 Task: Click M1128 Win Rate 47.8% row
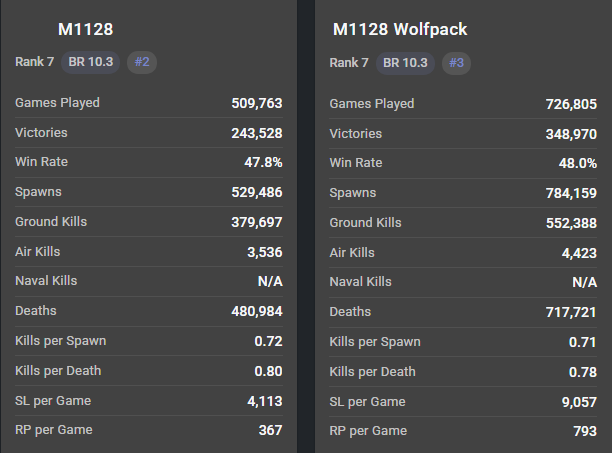(149, 162)
